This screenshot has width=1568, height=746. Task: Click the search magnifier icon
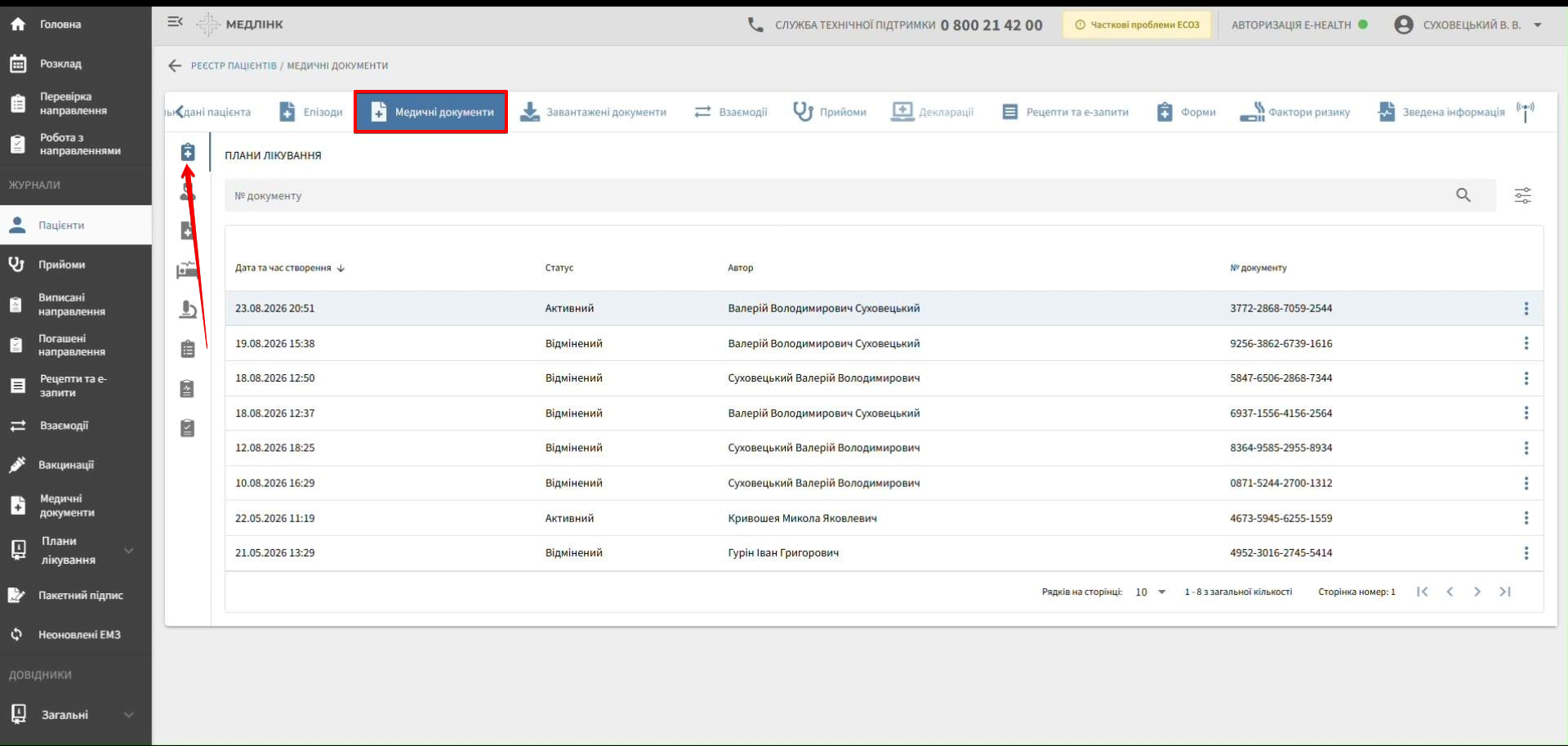pyautogui.click(x=1463, y=195)
